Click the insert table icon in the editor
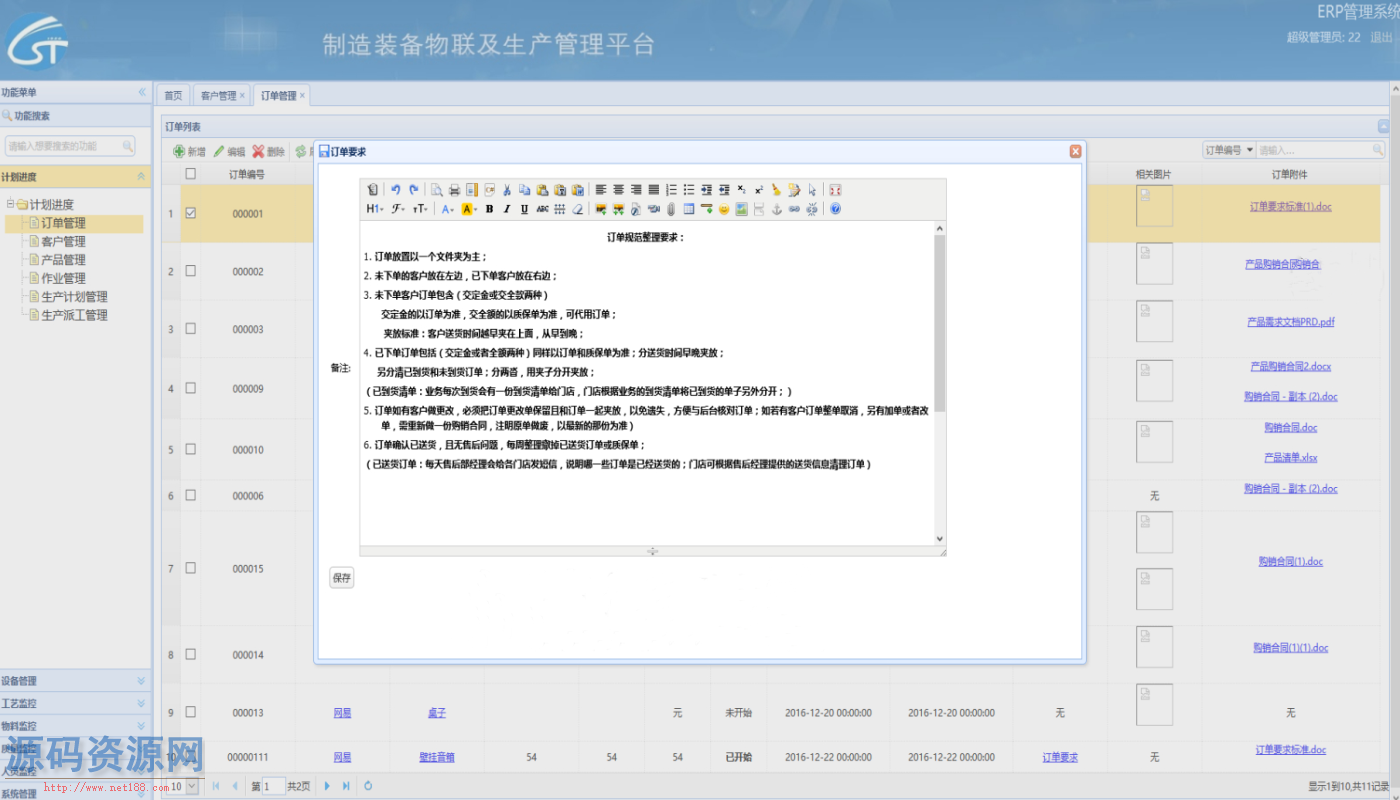Image resolution: width=1400 pixels, height=800 pixels. click(689, 209)
